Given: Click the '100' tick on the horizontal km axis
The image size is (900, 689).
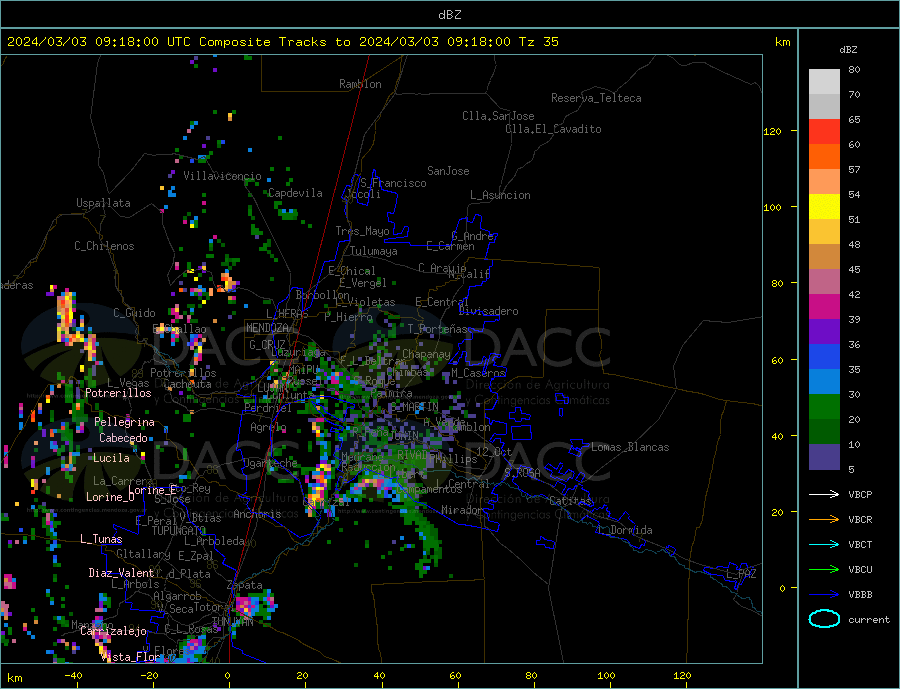Looking at the screenshot, I should tap(606, 676).
